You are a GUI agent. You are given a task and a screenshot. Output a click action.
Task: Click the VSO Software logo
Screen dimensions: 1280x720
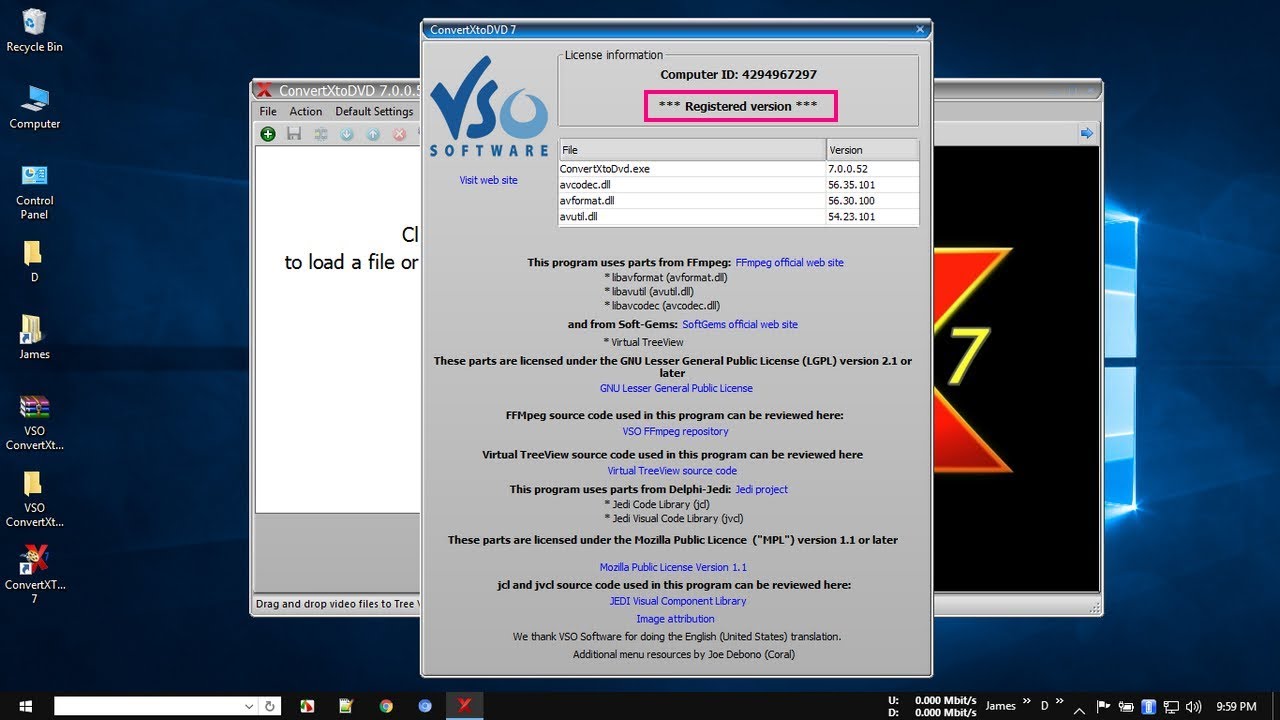[x=489, y=108]
